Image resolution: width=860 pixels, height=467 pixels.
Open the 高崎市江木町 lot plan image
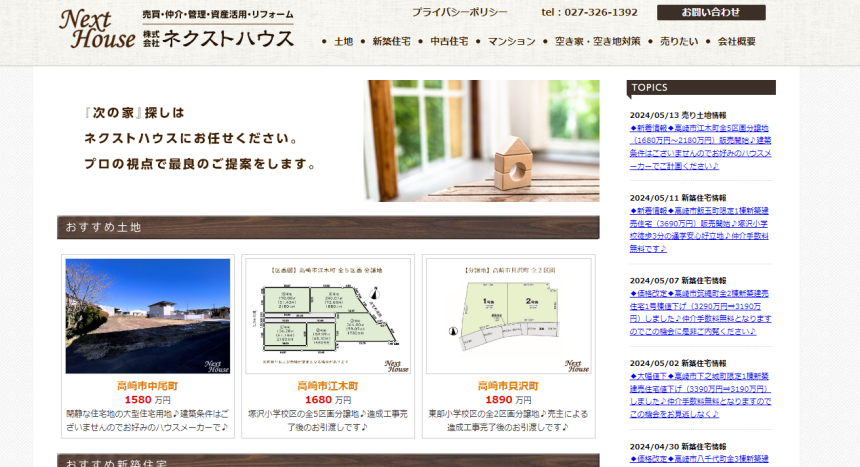tap(327, 316)
